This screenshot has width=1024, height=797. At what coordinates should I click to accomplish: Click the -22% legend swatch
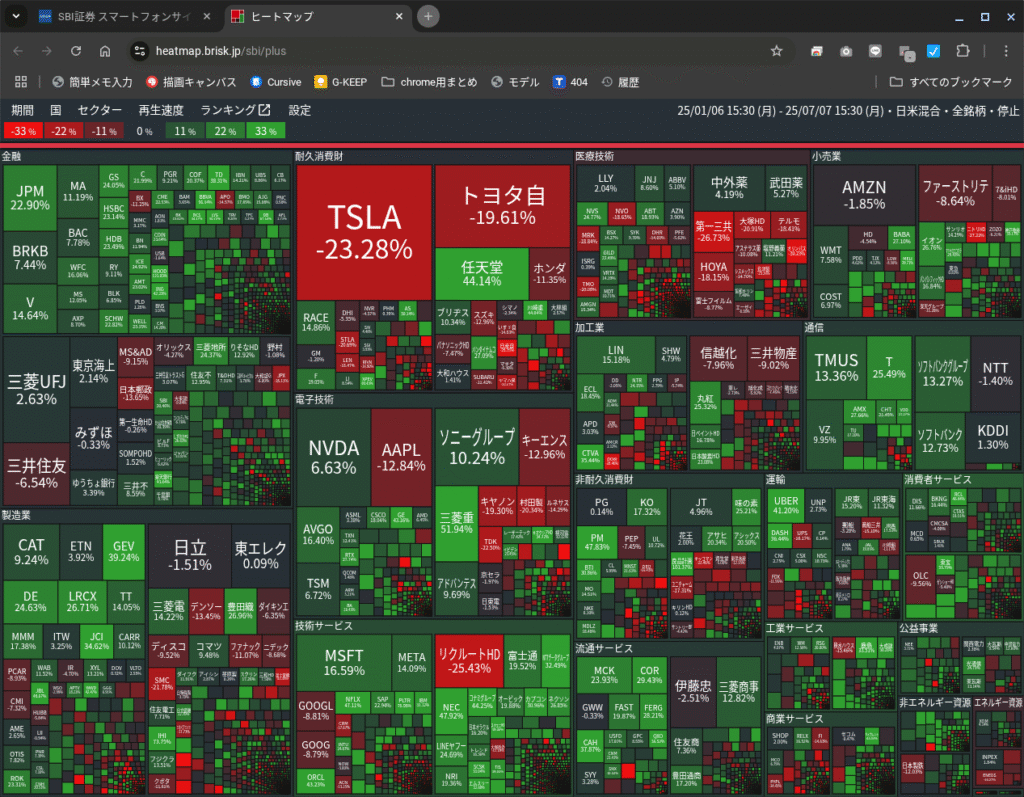[63, 131]
